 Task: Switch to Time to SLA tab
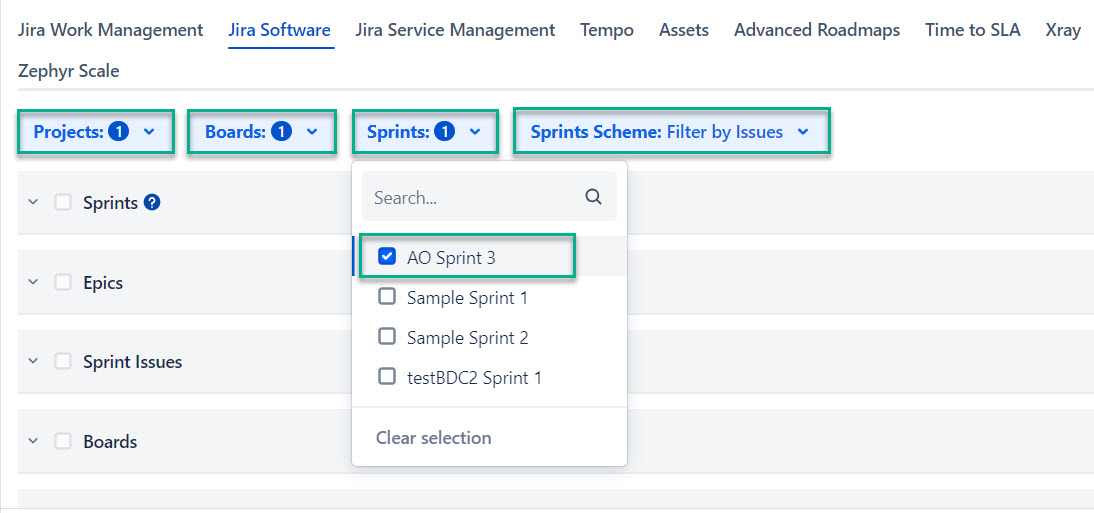[x=973, y=30]
